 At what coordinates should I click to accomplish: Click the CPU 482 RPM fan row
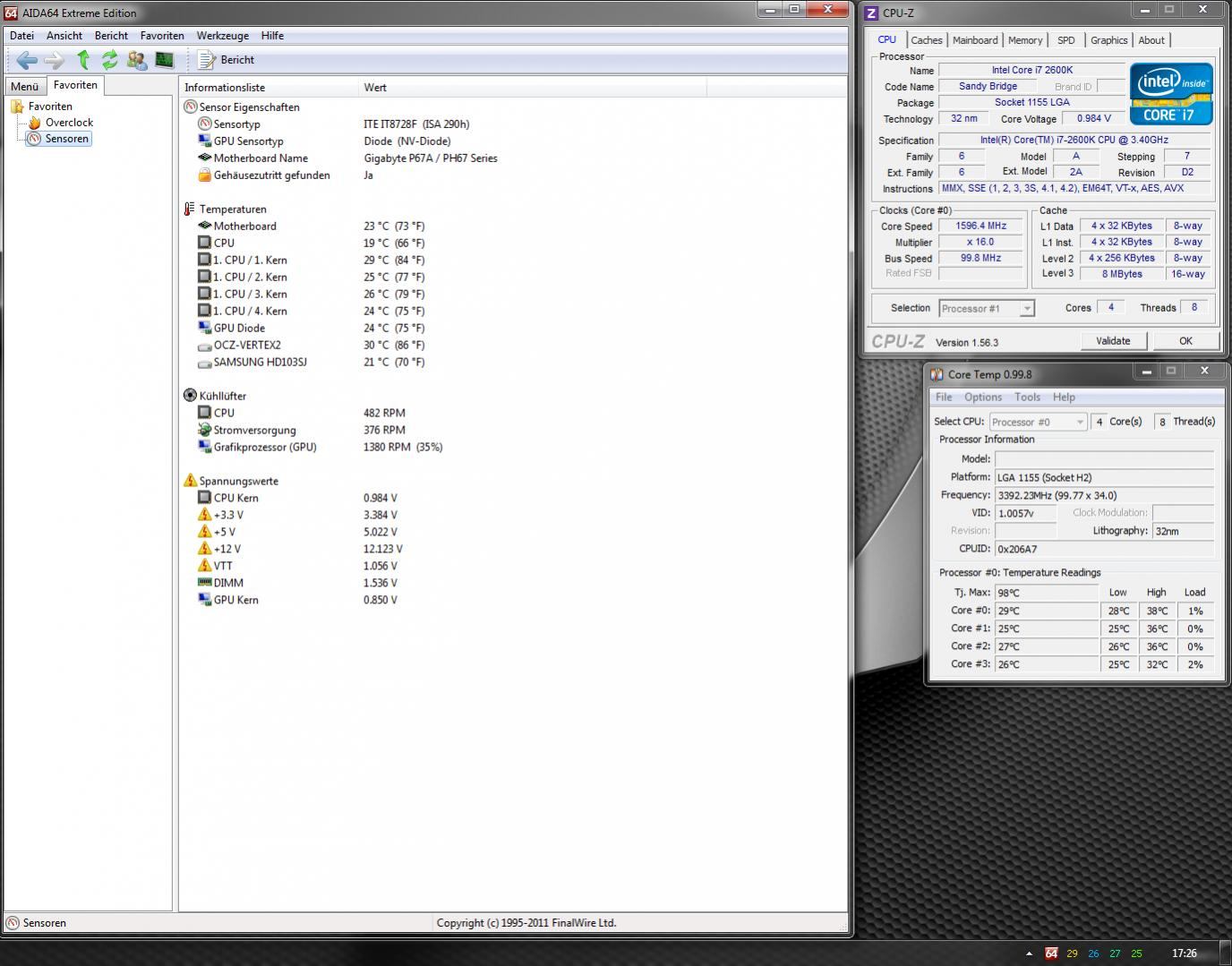512,413
